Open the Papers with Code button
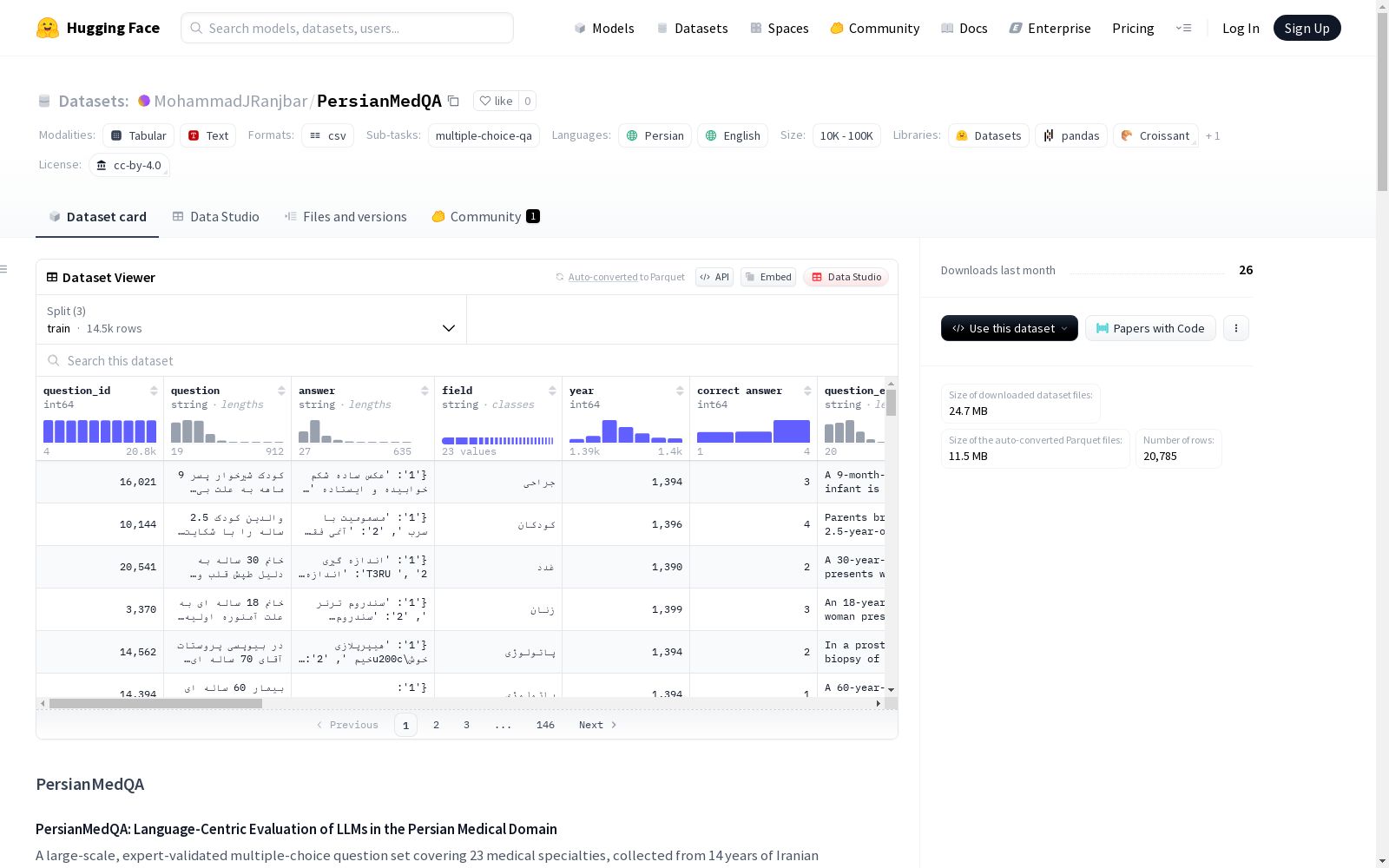This screenshot has height=868, width=1389. (x=1150, y=328)
